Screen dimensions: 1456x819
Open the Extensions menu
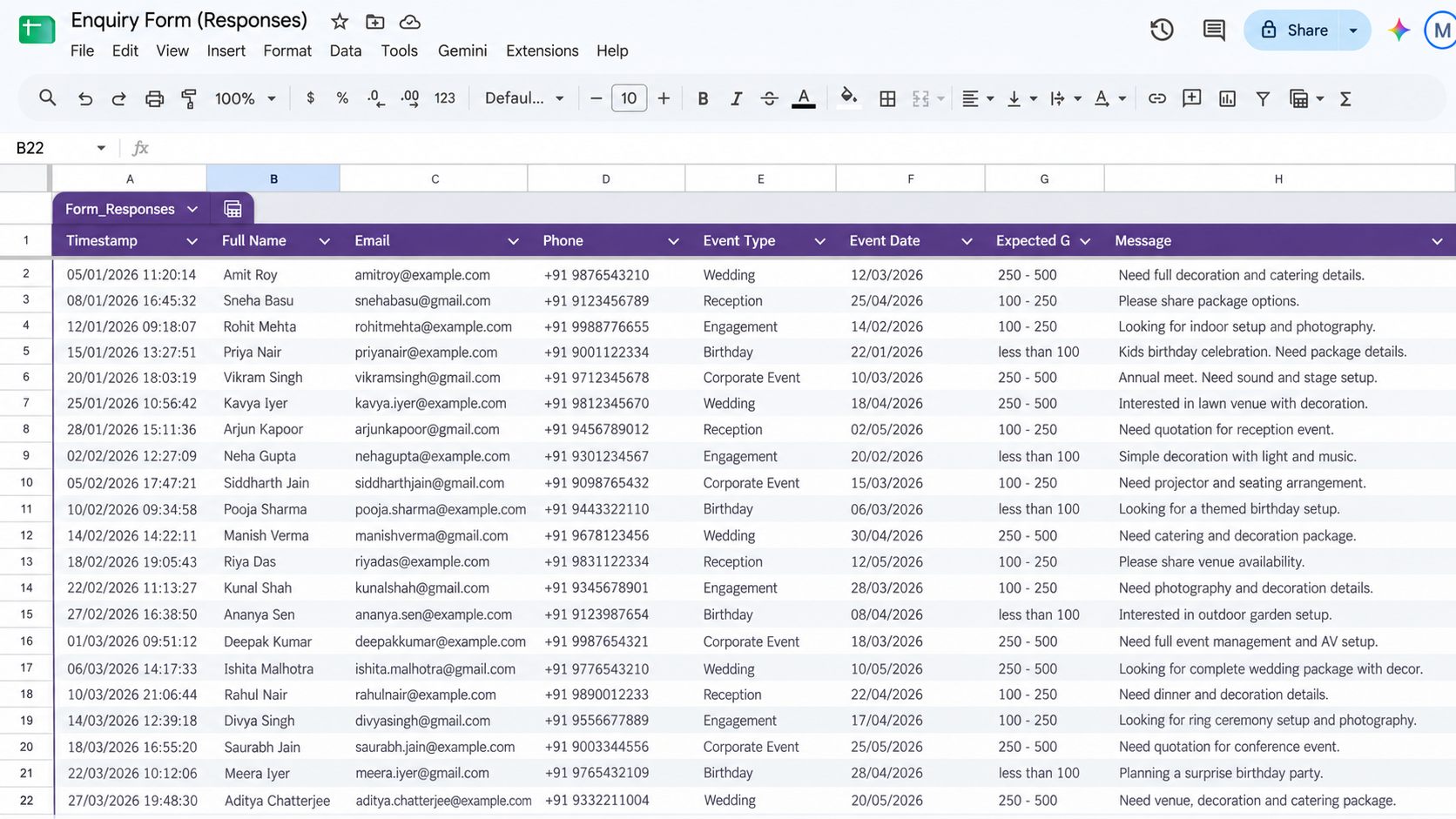click(x=542, y=50)
